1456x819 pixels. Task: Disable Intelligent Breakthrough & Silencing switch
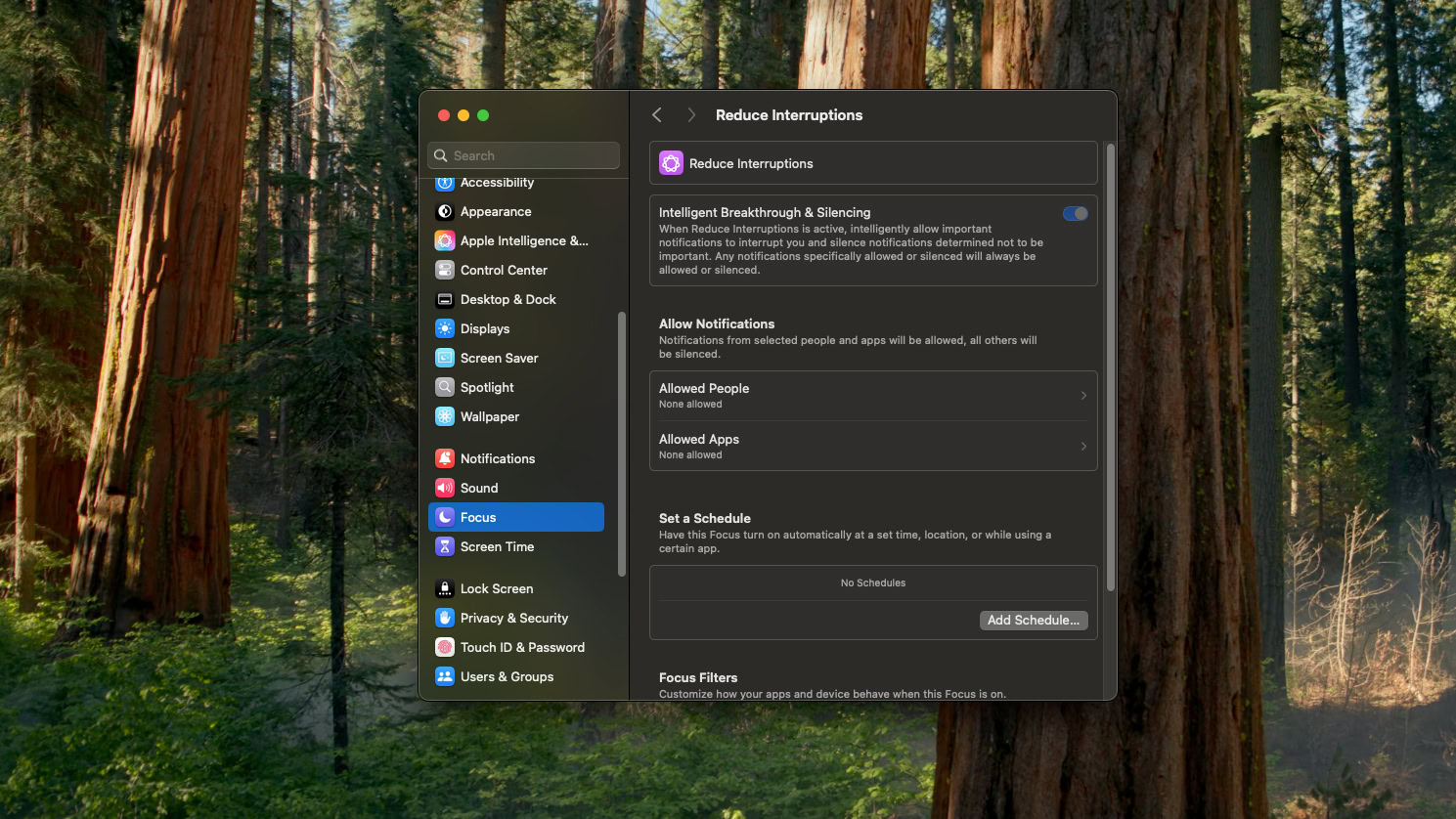(x=1075, y=214)
